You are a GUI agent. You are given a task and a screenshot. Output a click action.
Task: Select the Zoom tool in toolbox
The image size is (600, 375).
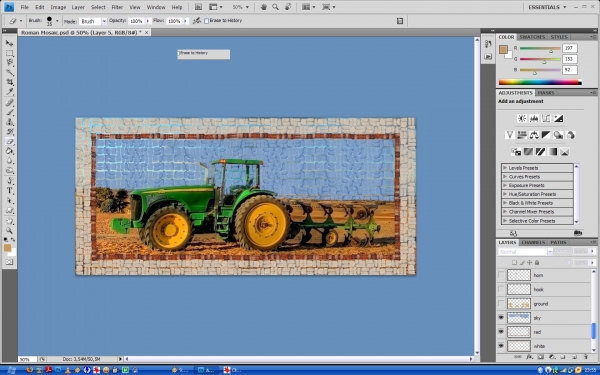(10, 231)
